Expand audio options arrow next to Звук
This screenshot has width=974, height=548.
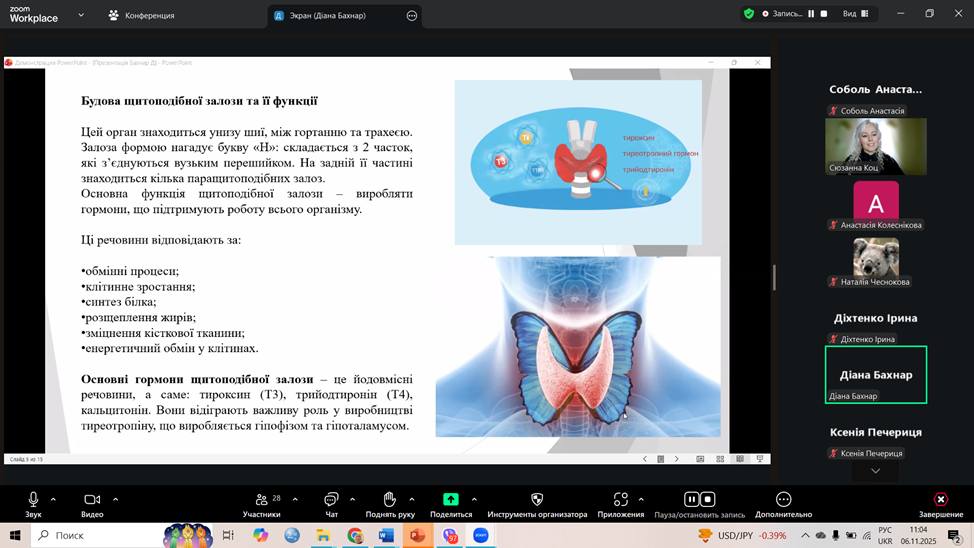pos(53,499)
